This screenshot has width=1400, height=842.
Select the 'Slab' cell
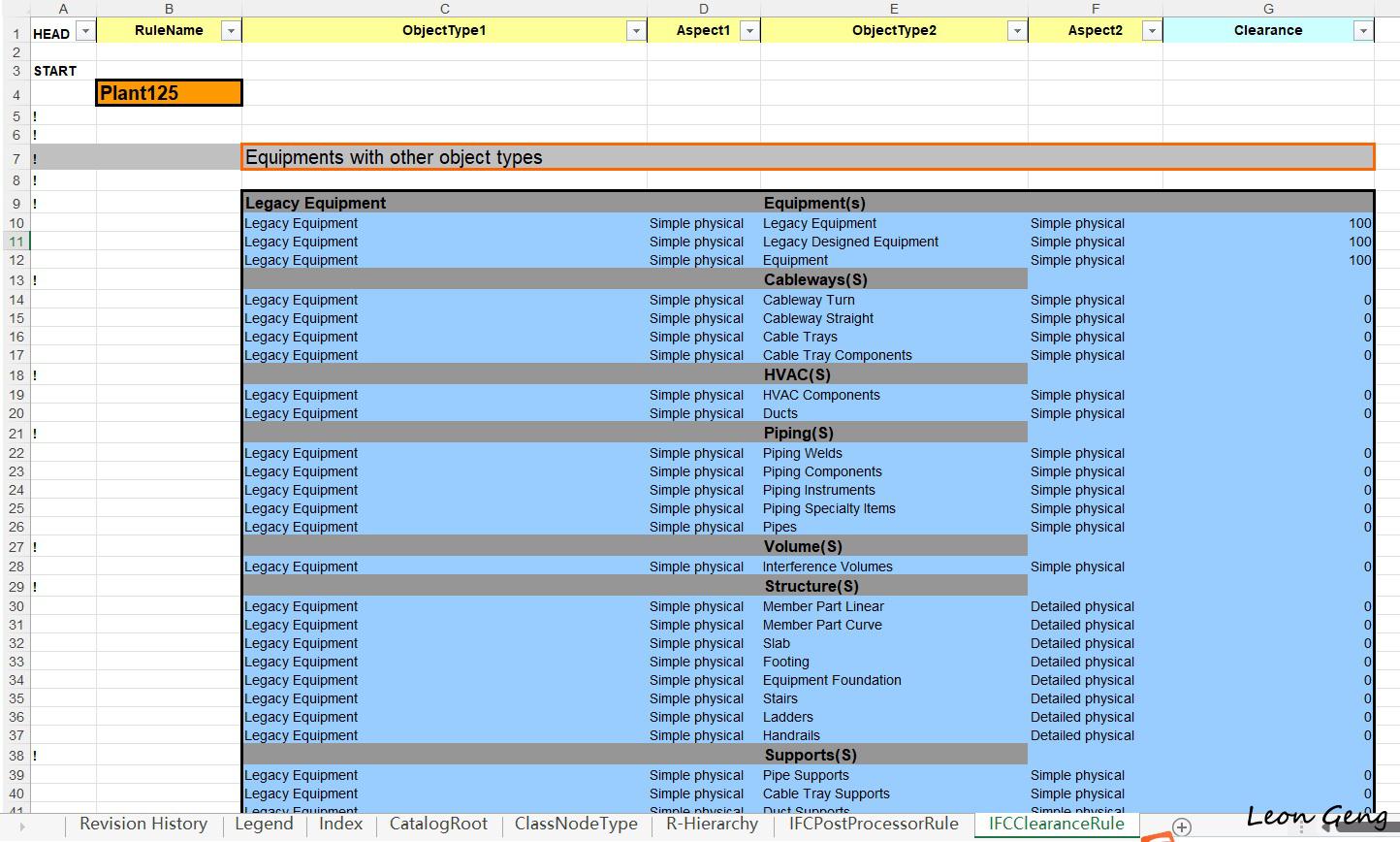(x=894, y=643)
